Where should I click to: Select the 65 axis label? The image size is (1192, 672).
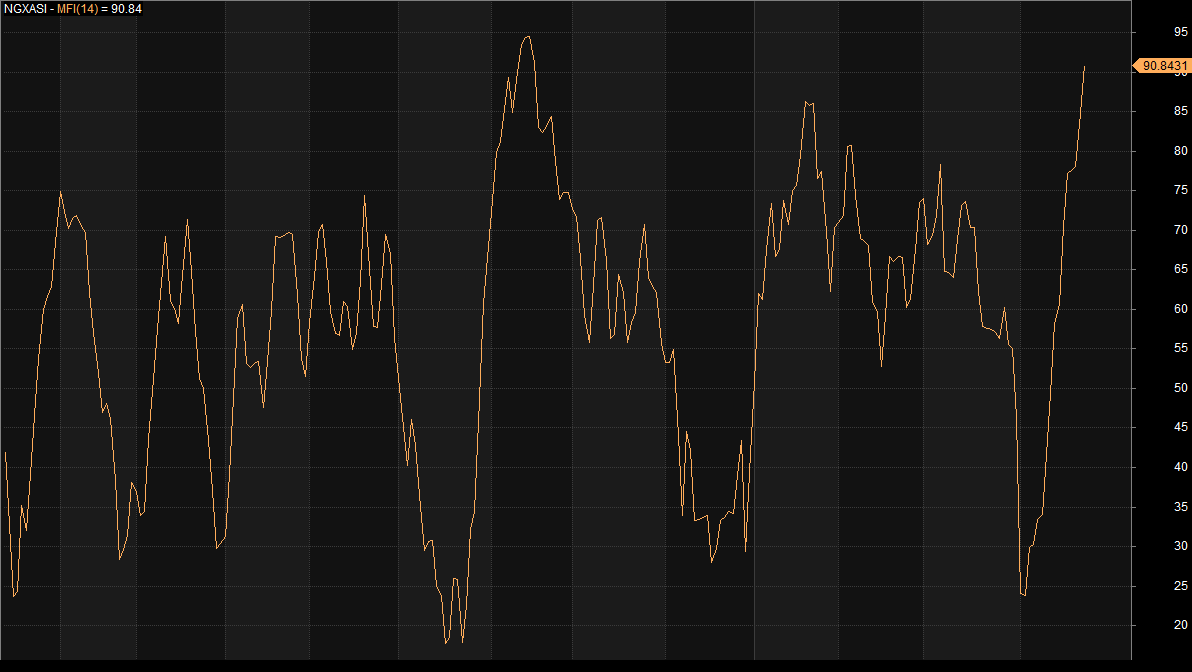[x=1180, y=269]
